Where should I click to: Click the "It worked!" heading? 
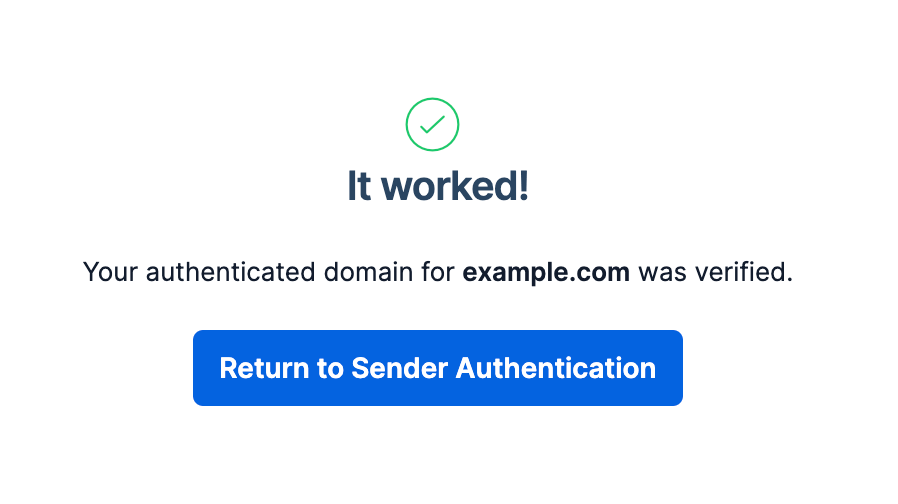point(438,186)
